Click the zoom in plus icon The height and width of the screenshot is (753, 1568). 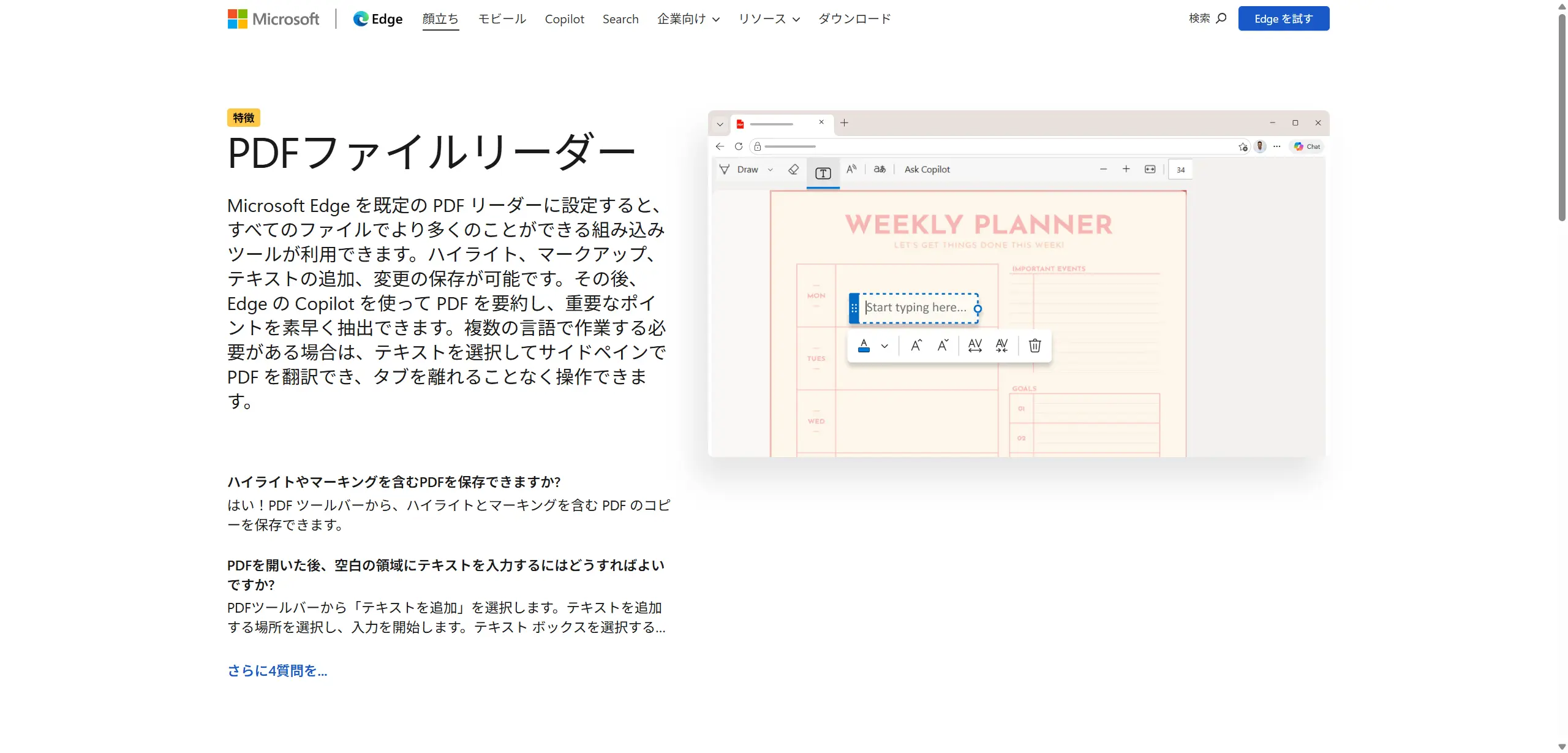click(1126, 169)
